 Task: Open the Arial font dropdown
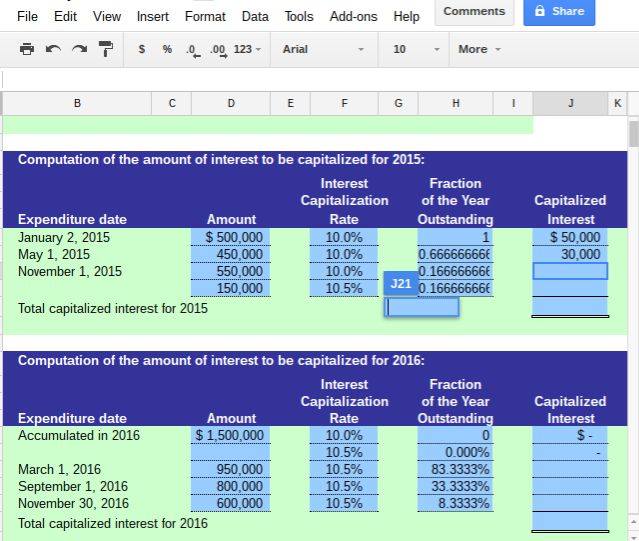pyautogui.click(x=323, y=49)
